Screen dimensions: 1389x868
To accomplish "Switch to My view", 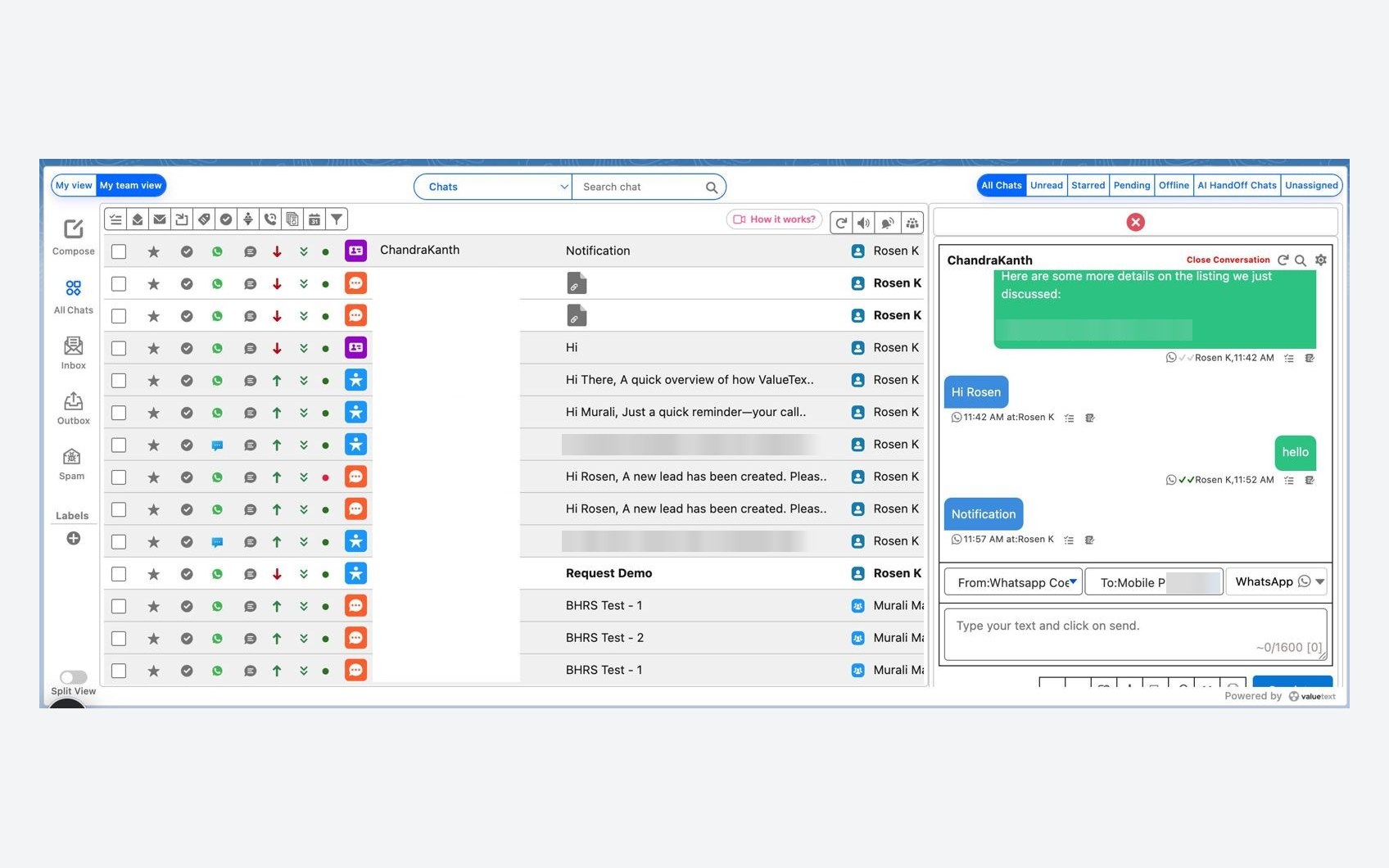I will [74, 186].
